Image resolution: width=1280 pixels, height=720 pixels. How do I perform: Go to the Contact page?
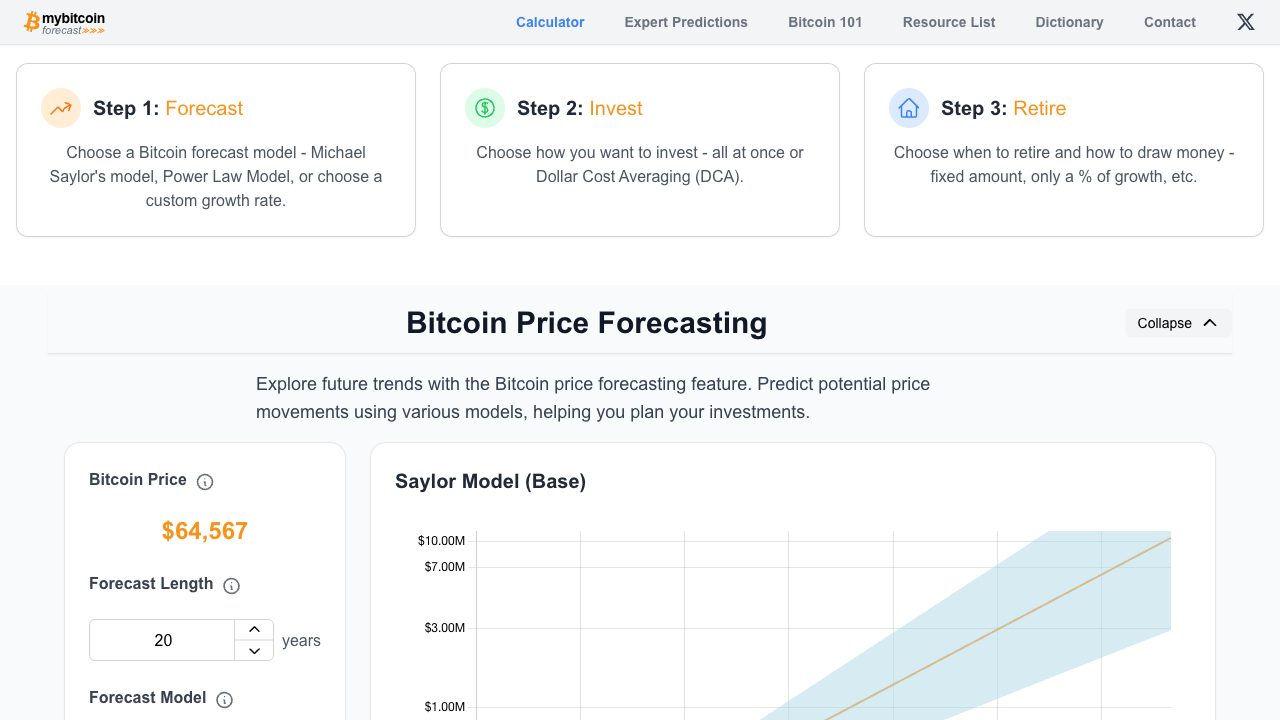(x=1169, y=22)
